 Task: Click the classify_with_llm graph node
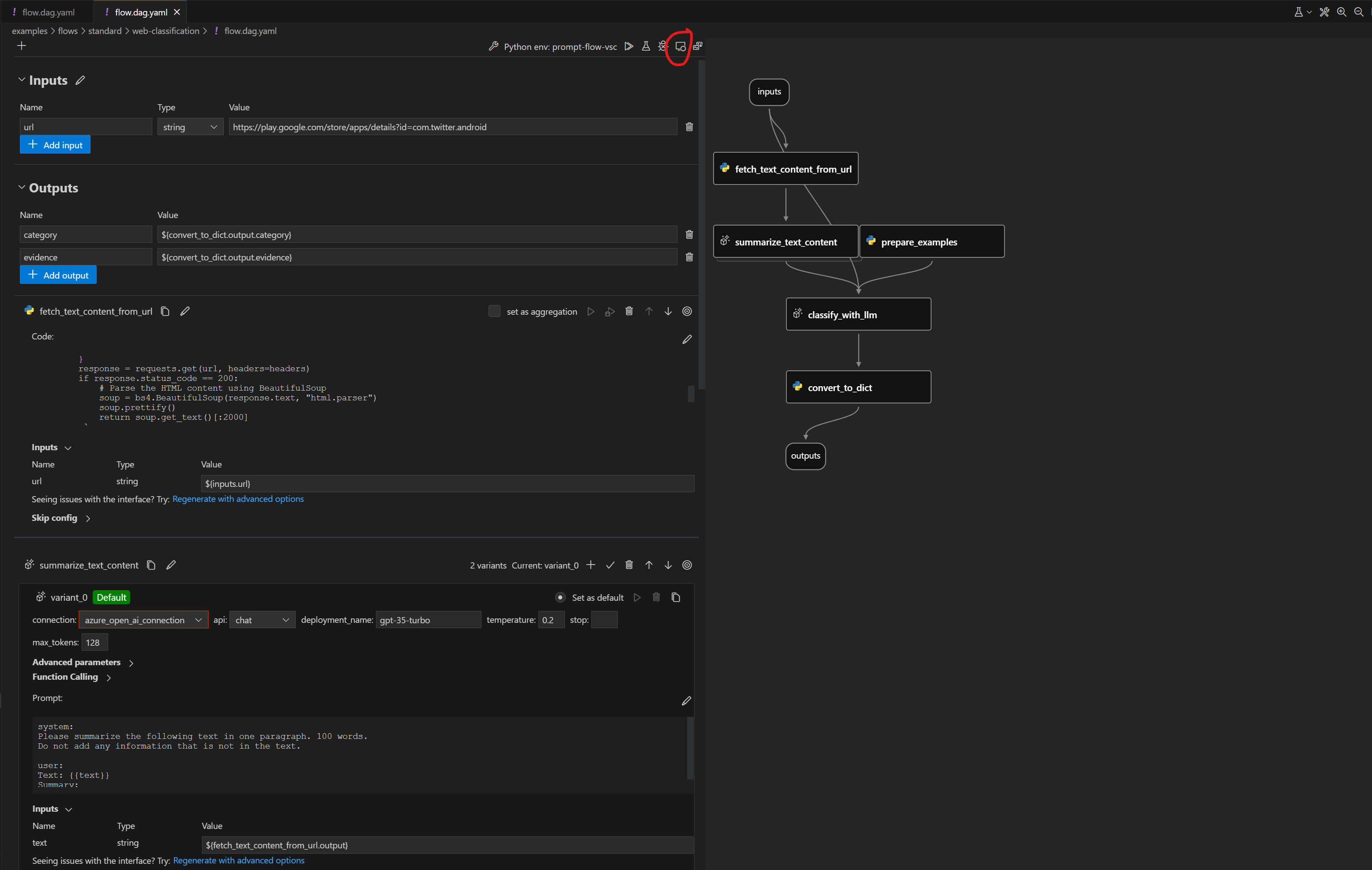(858, 315)
